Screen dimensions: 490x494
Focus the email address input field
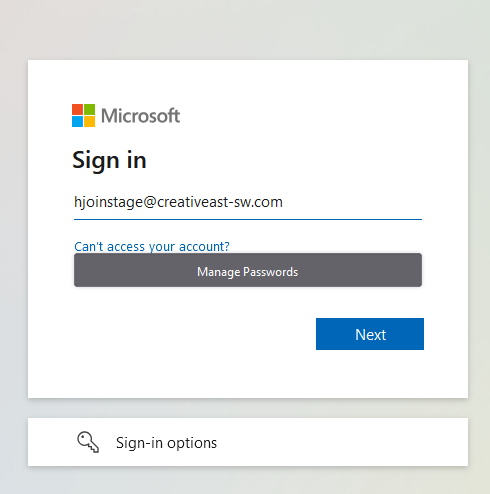[x=248, y=202]
